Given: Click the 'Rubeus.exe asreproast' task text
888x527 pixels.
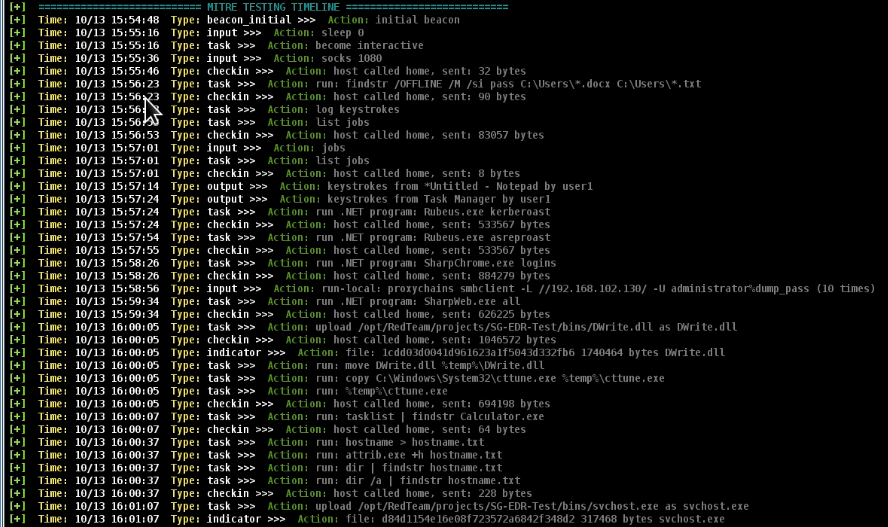Looking at the screenshot, I should coord(487,238).
